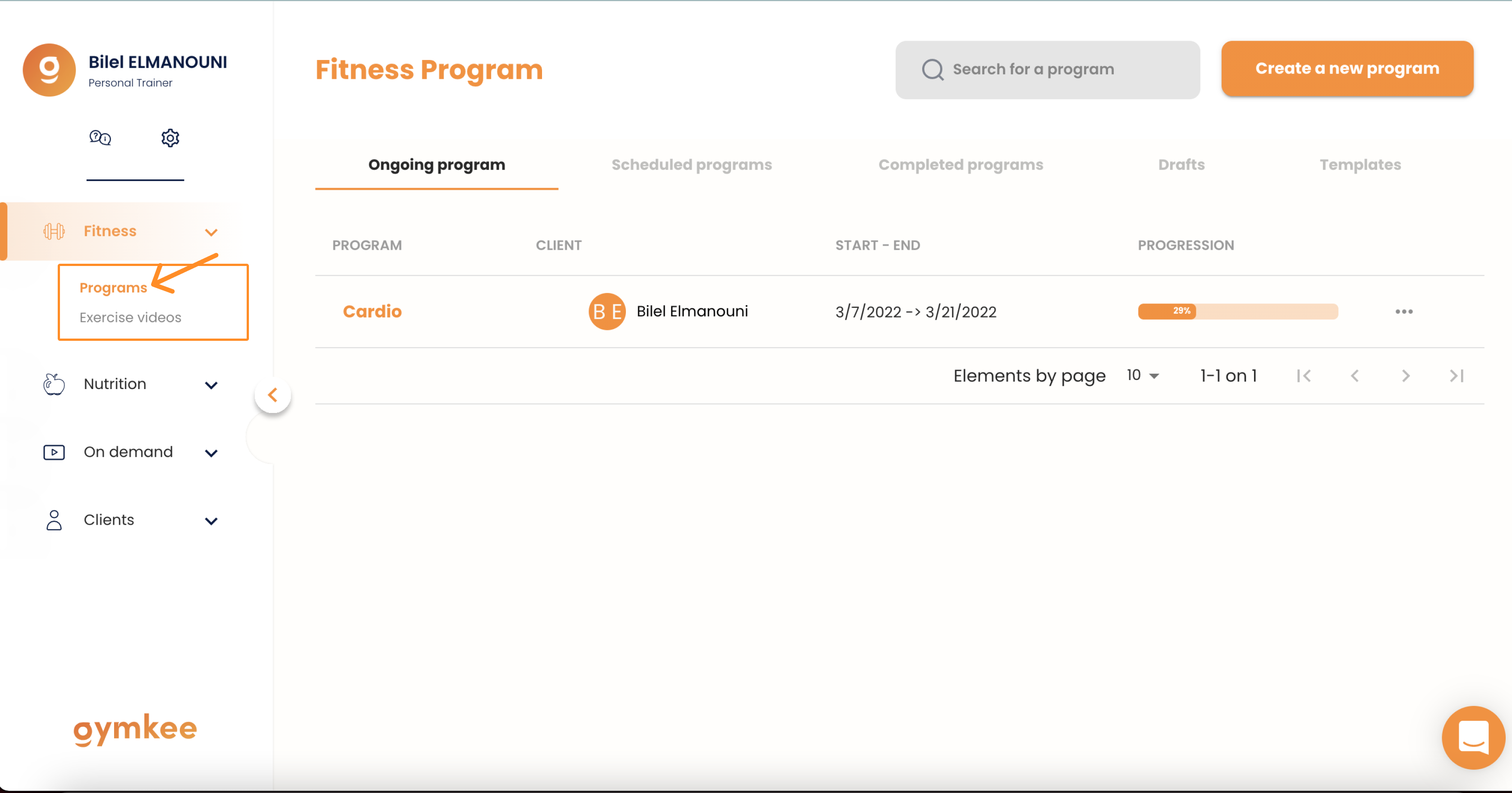This screenshot has height=793, width=1512.
Task: Click the Bilel ELMANOUNI profile name
Action: [x=158, y=62]
